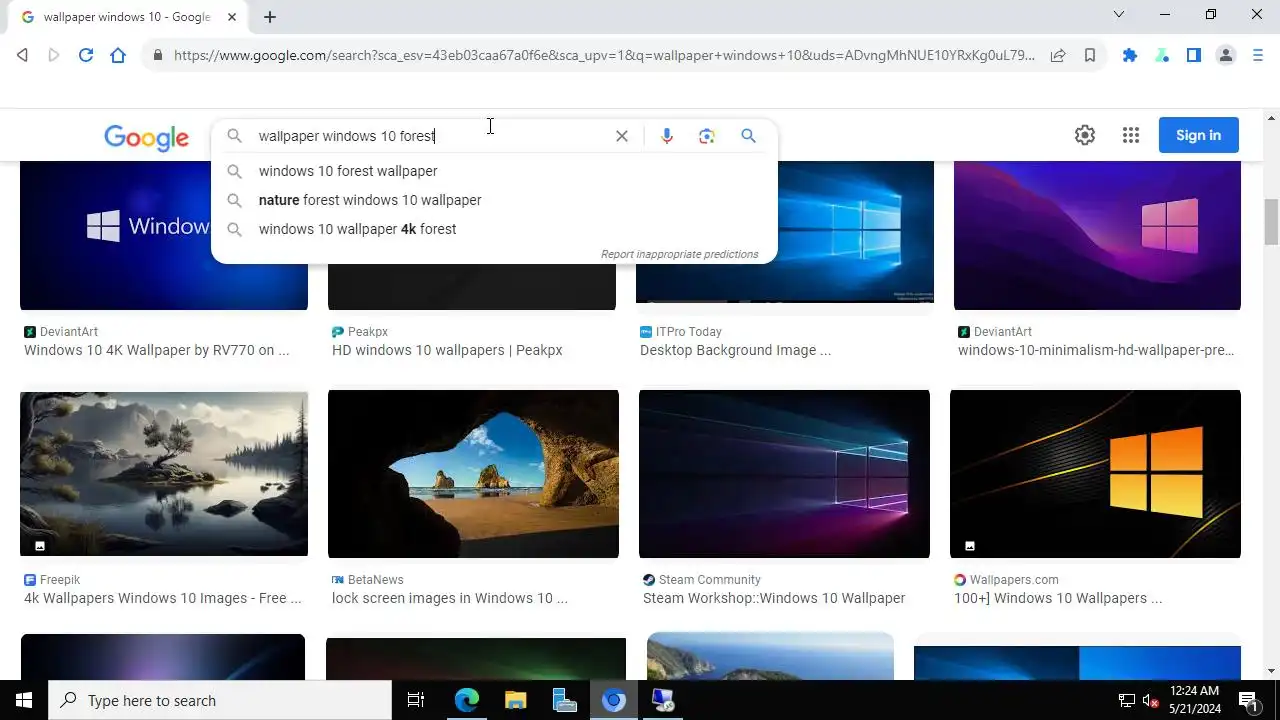Click the 'Wallpapers.com' source label
The width and height of the screenshot is (1280, 720).
pyautogui.click(x=1014, y=580)
